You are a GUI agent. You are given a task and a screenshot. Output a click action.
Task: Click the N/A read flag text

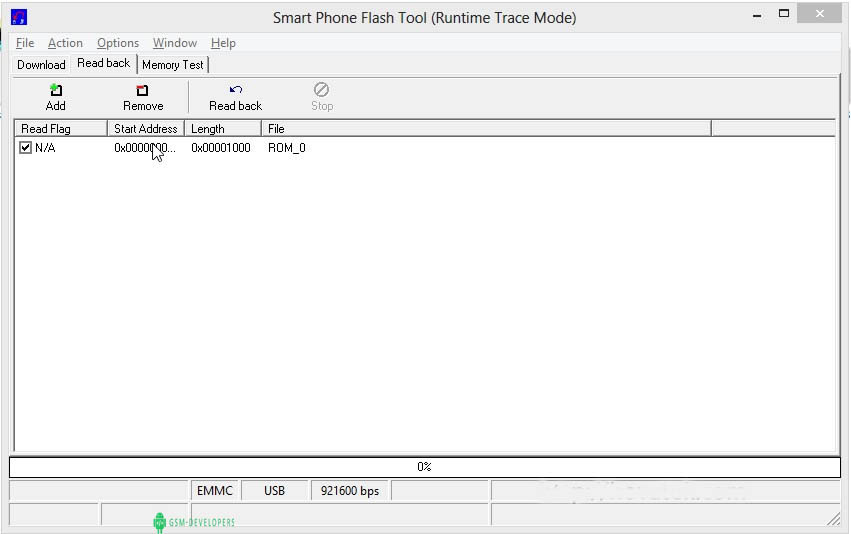[x=45, y=148]
